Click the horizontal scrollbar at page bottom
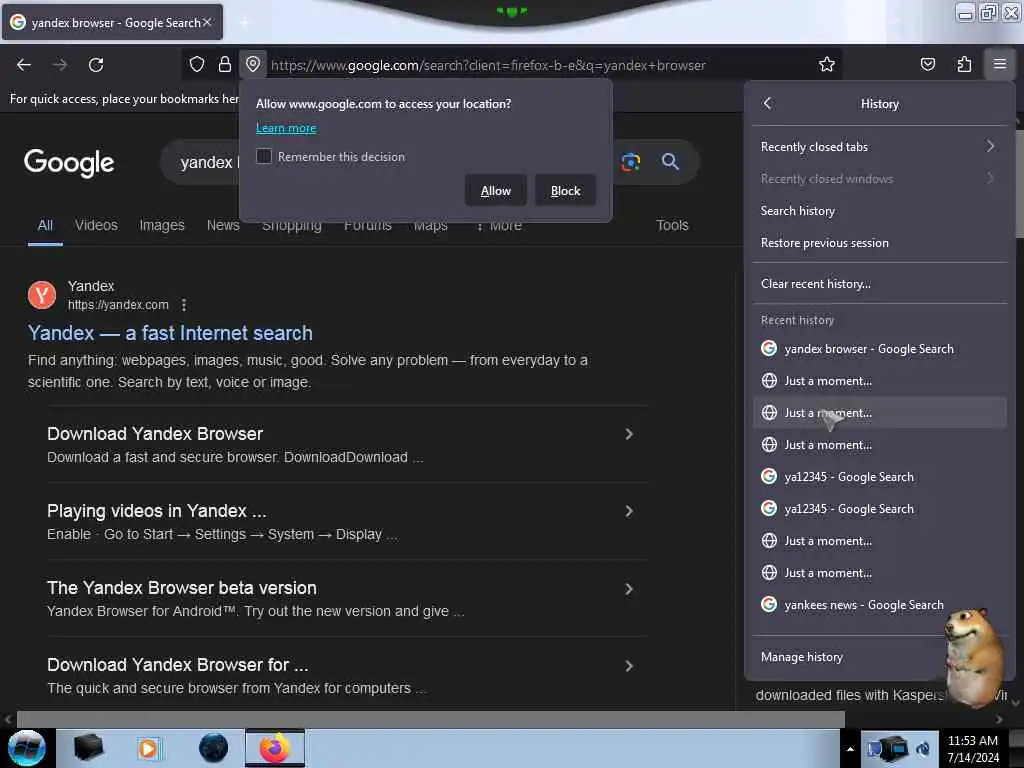1024x768 pixels. pos(430,720)
